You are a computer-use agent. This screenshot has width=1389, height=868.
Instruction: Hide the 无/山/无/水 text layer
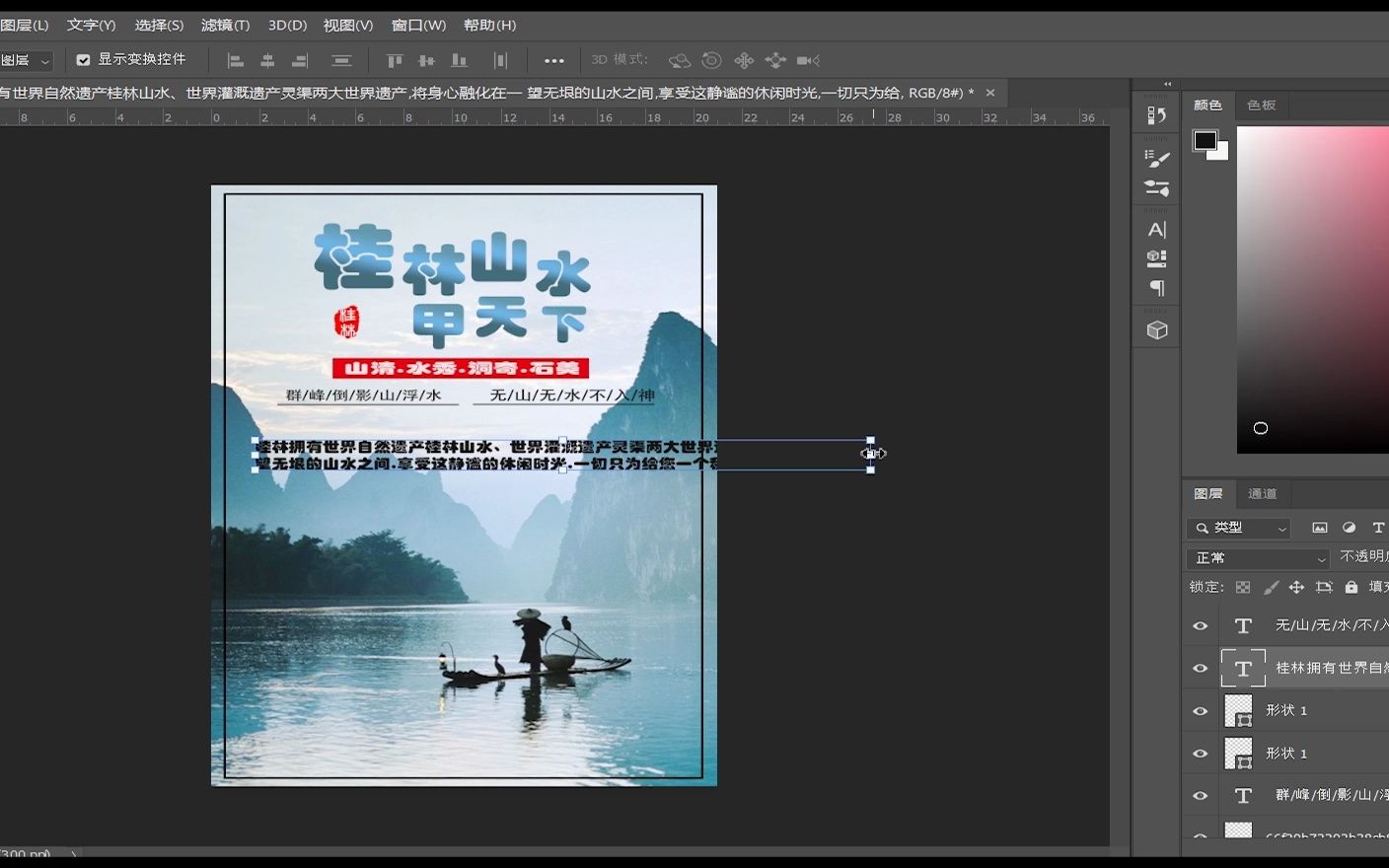1200,625
